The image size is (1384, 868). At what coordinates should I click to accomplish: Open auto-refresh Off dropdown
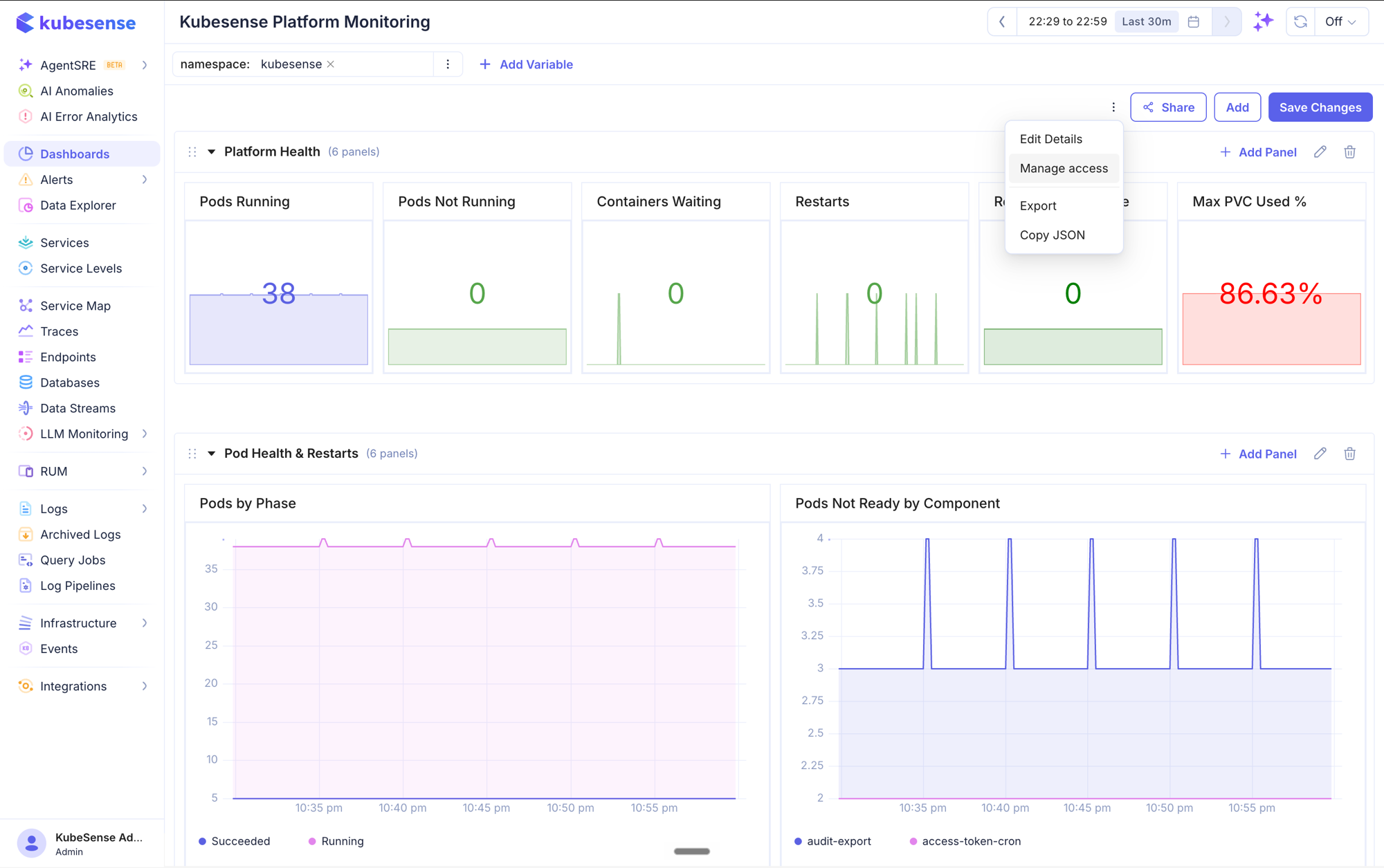1340,21
